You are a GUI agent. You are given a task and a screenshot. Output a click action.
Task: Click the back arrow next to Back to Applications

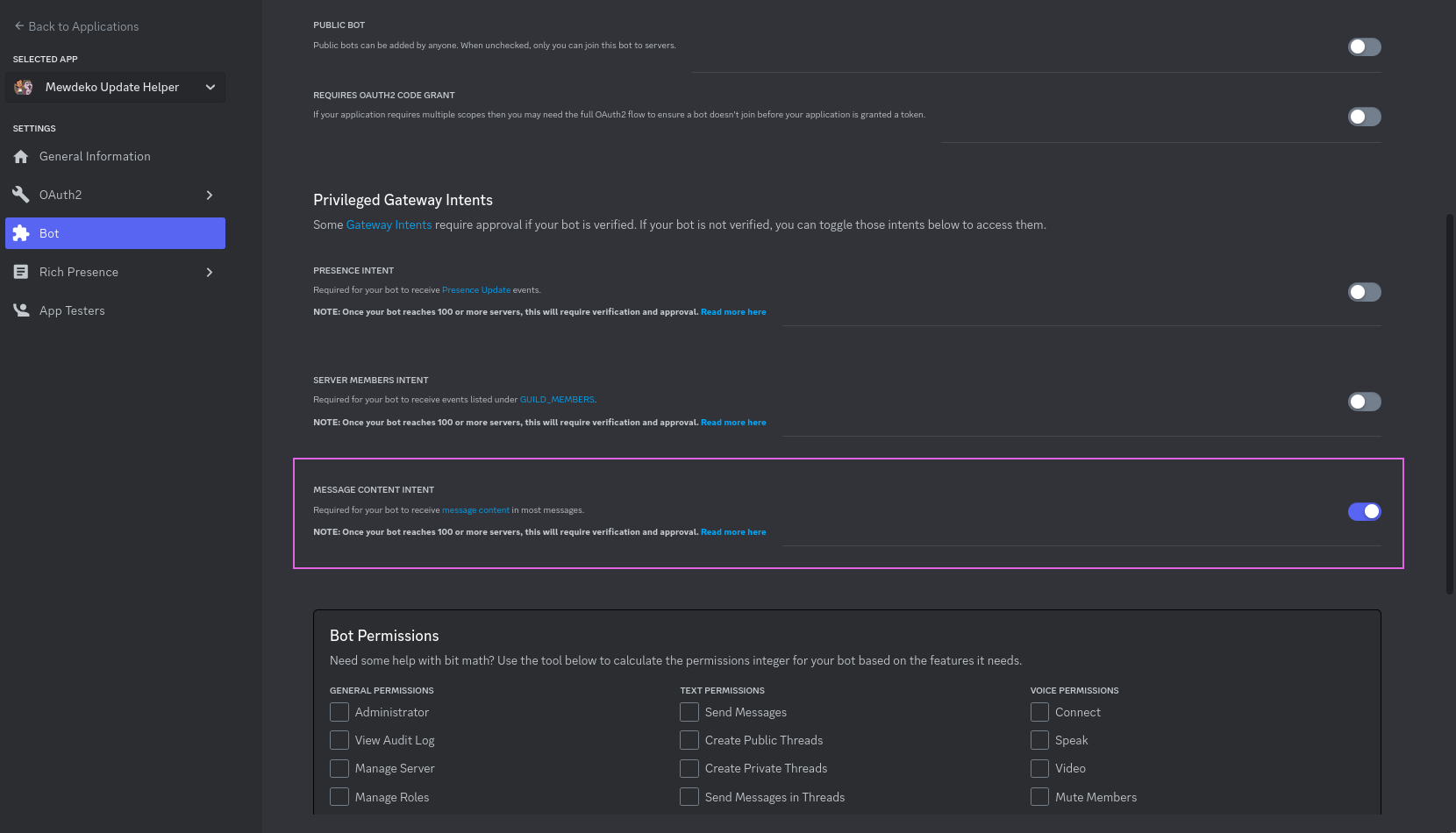[x=17, y=25]
